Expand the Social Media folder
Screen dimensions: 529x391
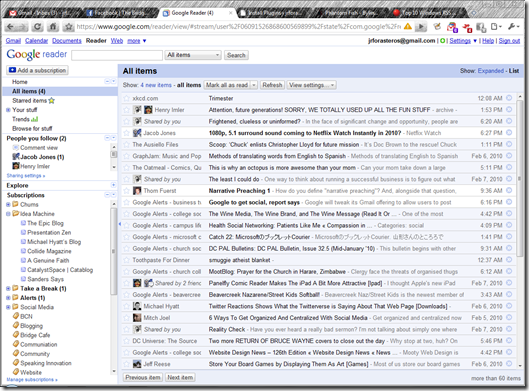click(x=8, y=307)
